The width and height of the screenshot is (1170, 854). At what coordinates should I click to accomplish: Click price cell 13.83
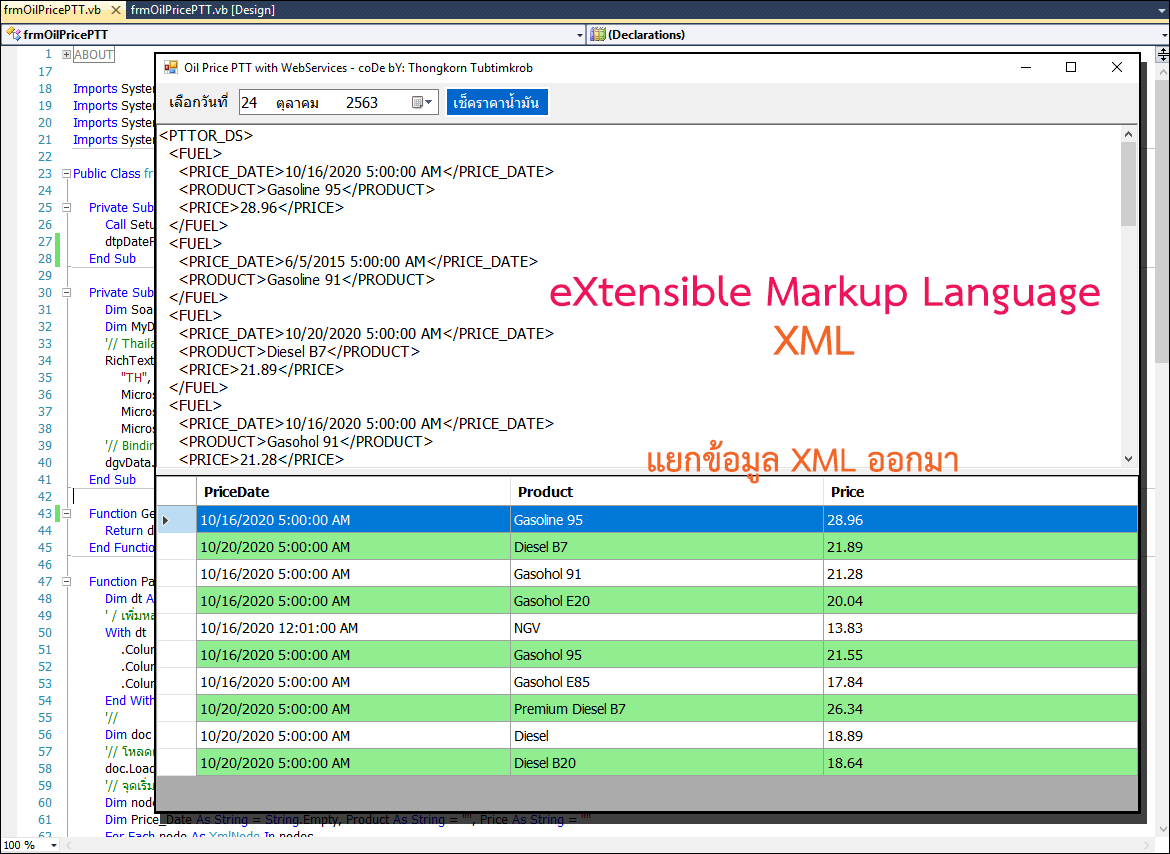click(x=980, y=628)
